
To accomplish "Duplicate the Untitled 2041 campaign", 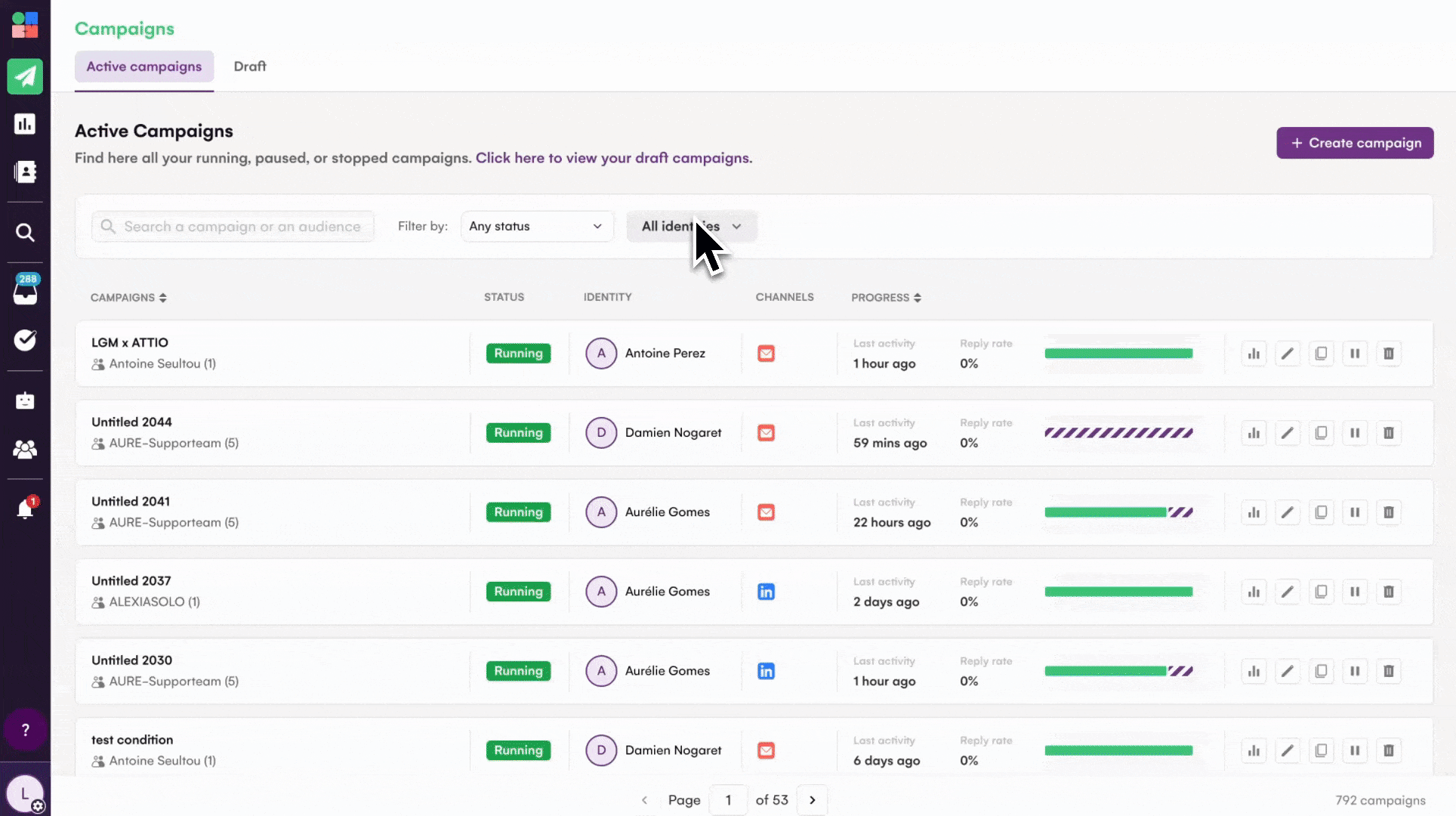I will [x=1321, y=512].
